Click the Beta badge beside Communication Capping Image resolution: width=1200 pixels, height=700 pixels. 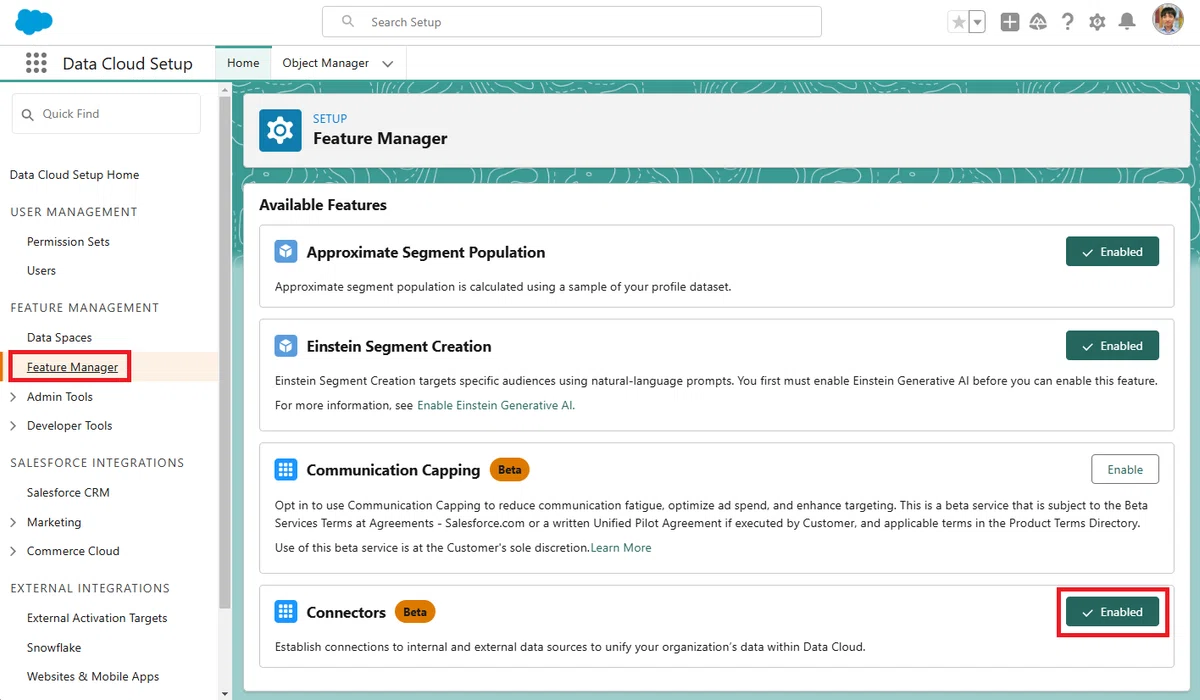pyautogui.click(x=510, y=470)
